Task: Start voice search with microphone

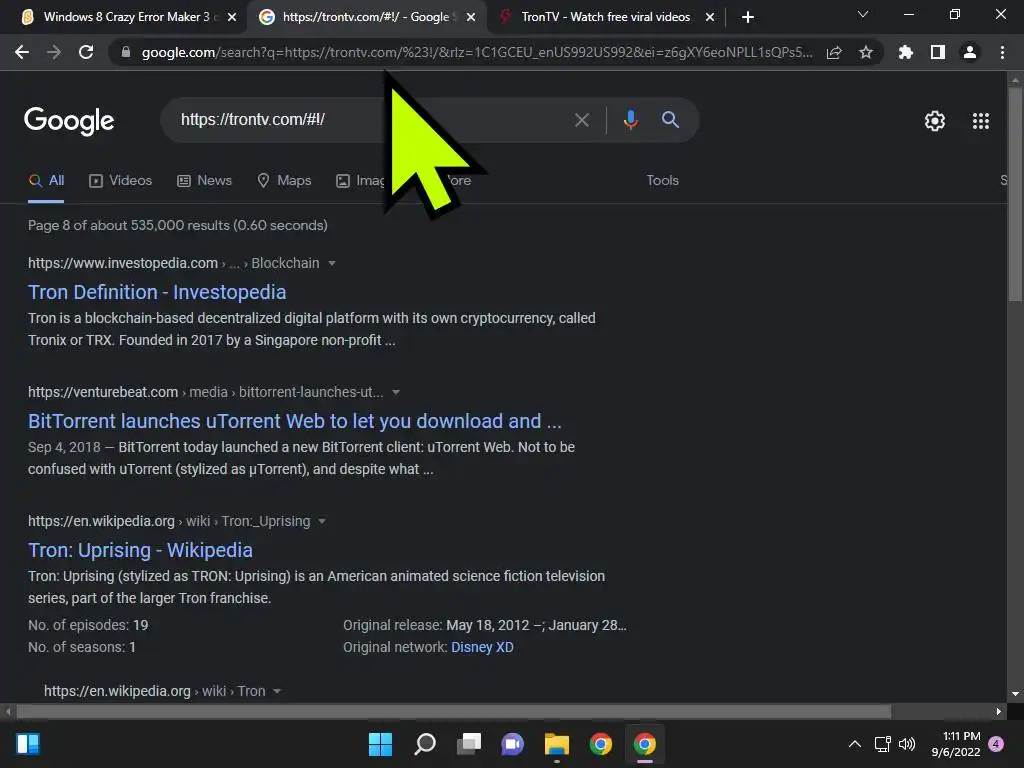Action: point(630,120)
